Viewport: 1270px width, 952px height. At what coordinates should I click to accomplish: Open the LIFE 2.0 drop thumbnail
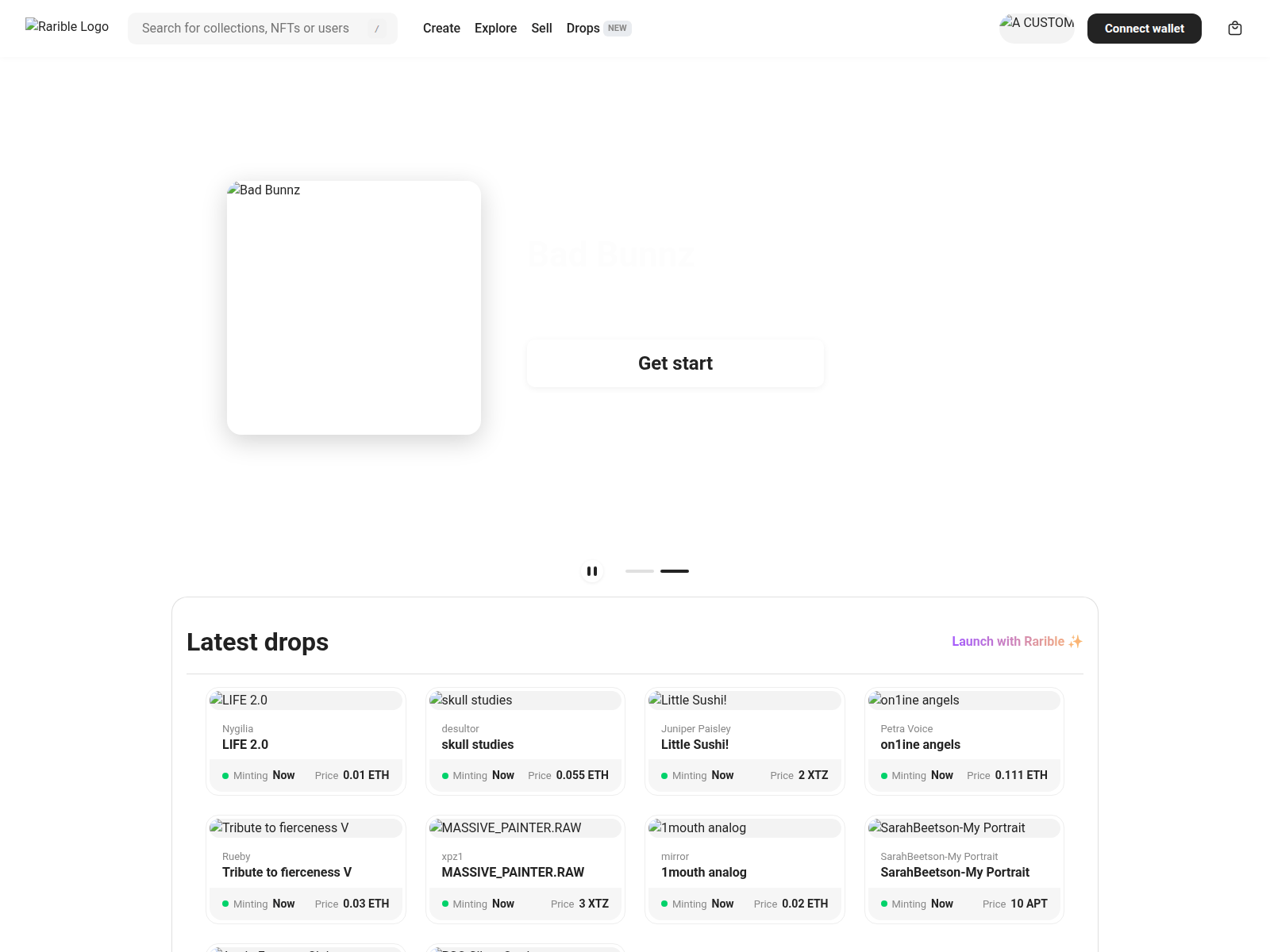306,701
